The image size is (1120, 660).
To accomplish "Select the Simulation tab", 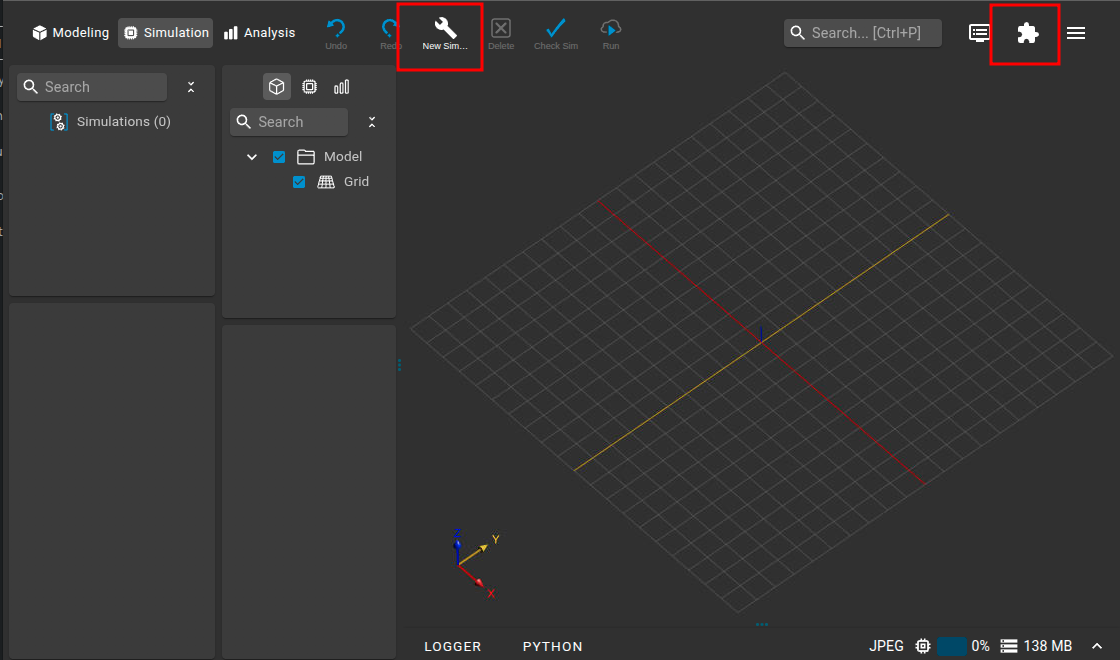I will coord(166,33).
